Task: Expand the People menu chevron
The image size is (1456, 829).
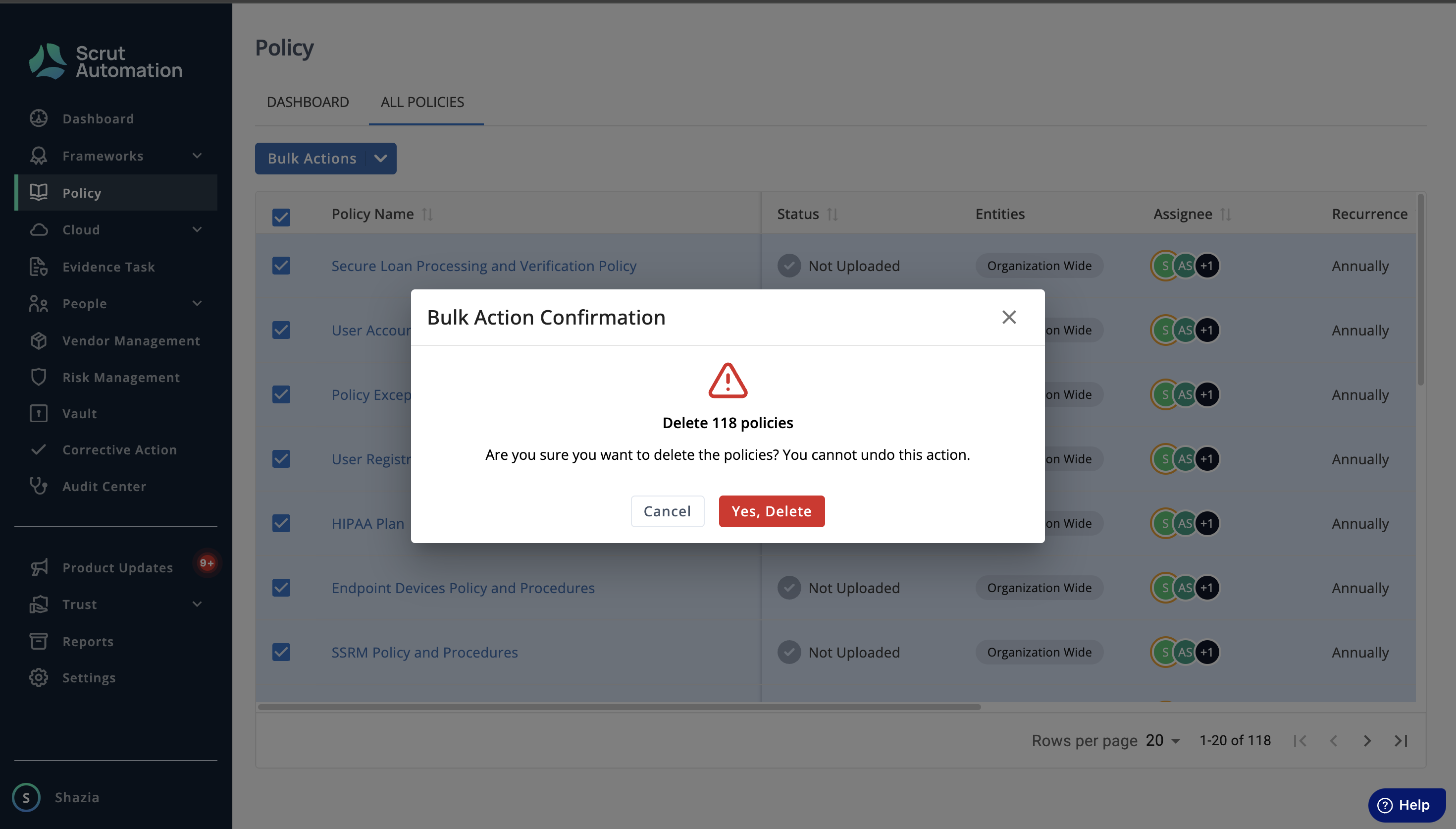Action: tap(198, 303)
